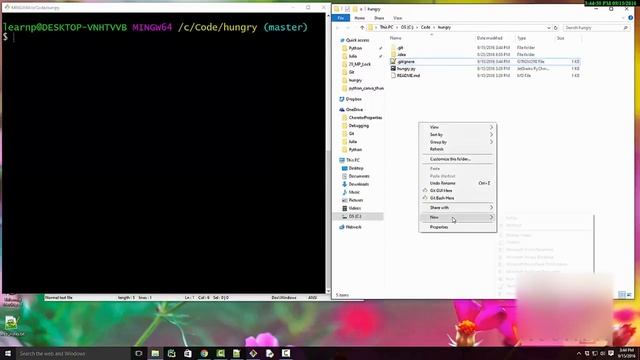Image resolution: width=640 pixels, height=360 pixels.
Task: Open Properties from the context menu
Action: pos(458,227)
